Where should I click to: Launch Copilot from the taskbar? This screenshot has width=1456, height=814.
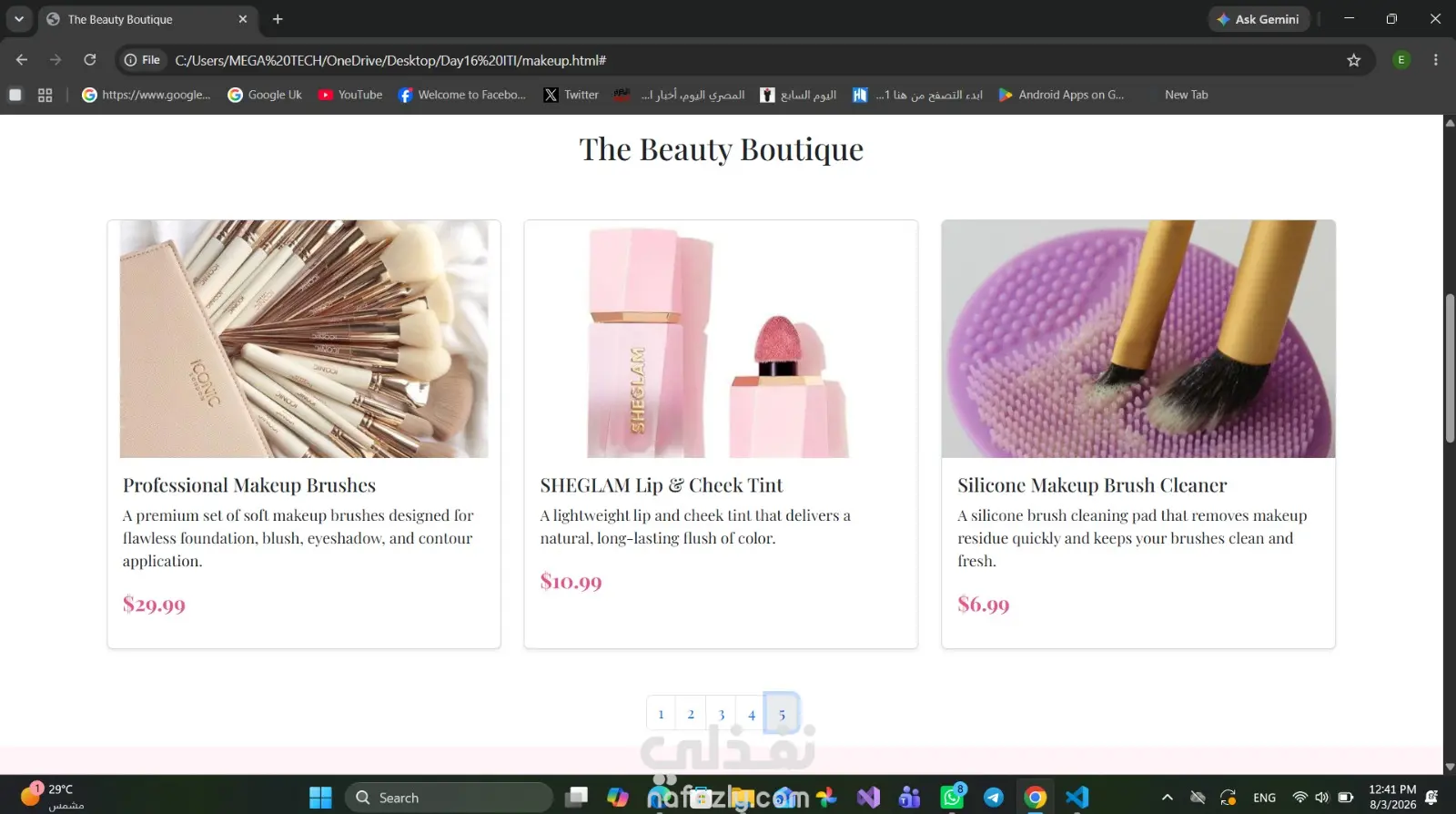coord(618,798)
